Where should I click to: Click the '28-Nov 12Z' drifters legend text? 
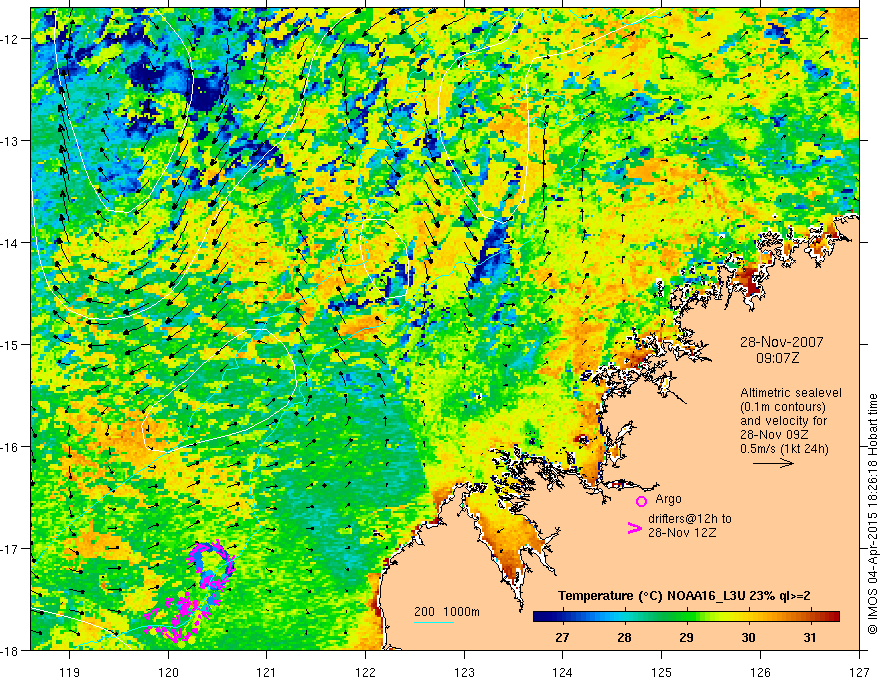tap(682, 533)
